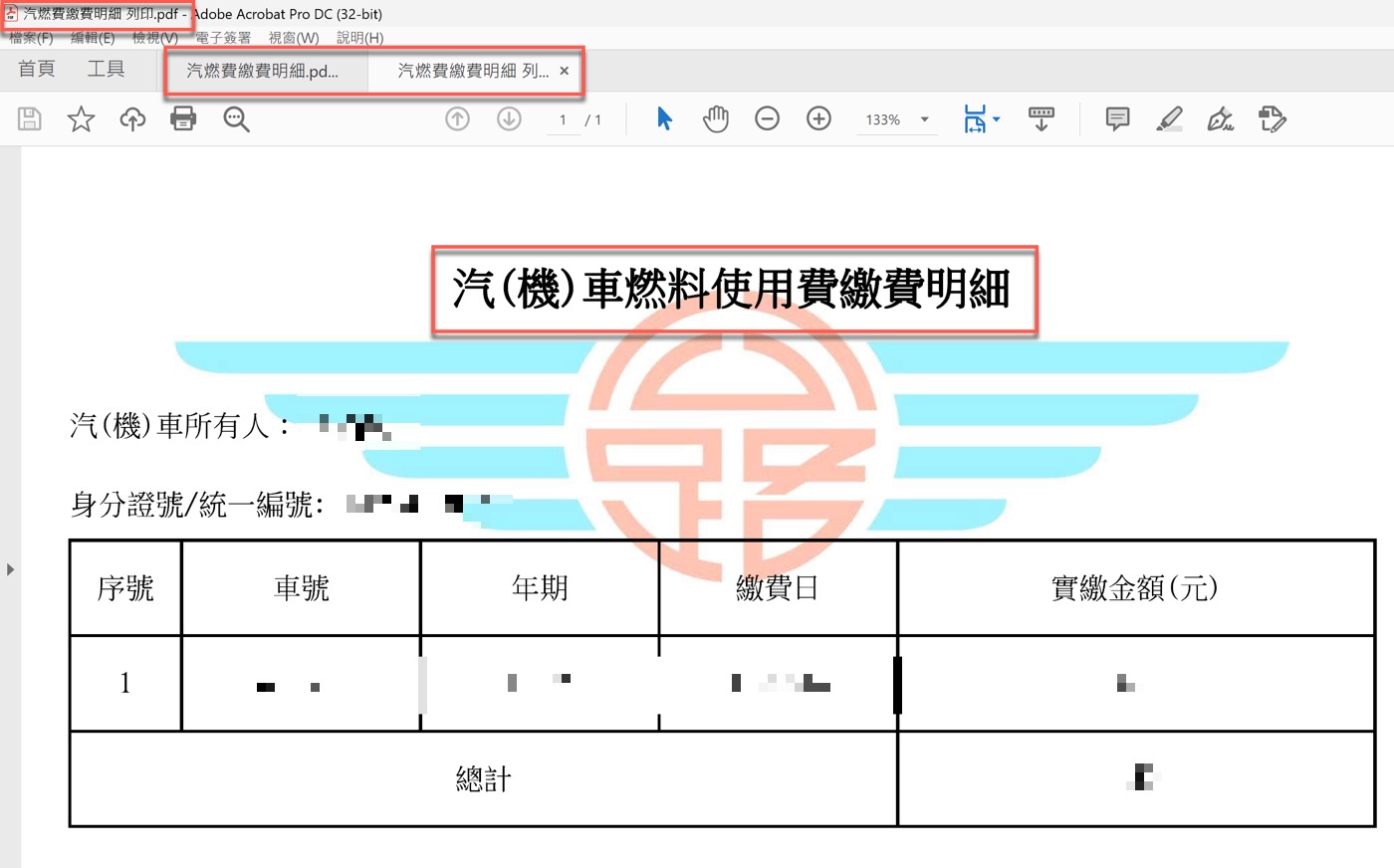Viewport: 1394px width, 868px height.
Task: Open the Sign document pen tool
Action: (x=1221, y=119)
